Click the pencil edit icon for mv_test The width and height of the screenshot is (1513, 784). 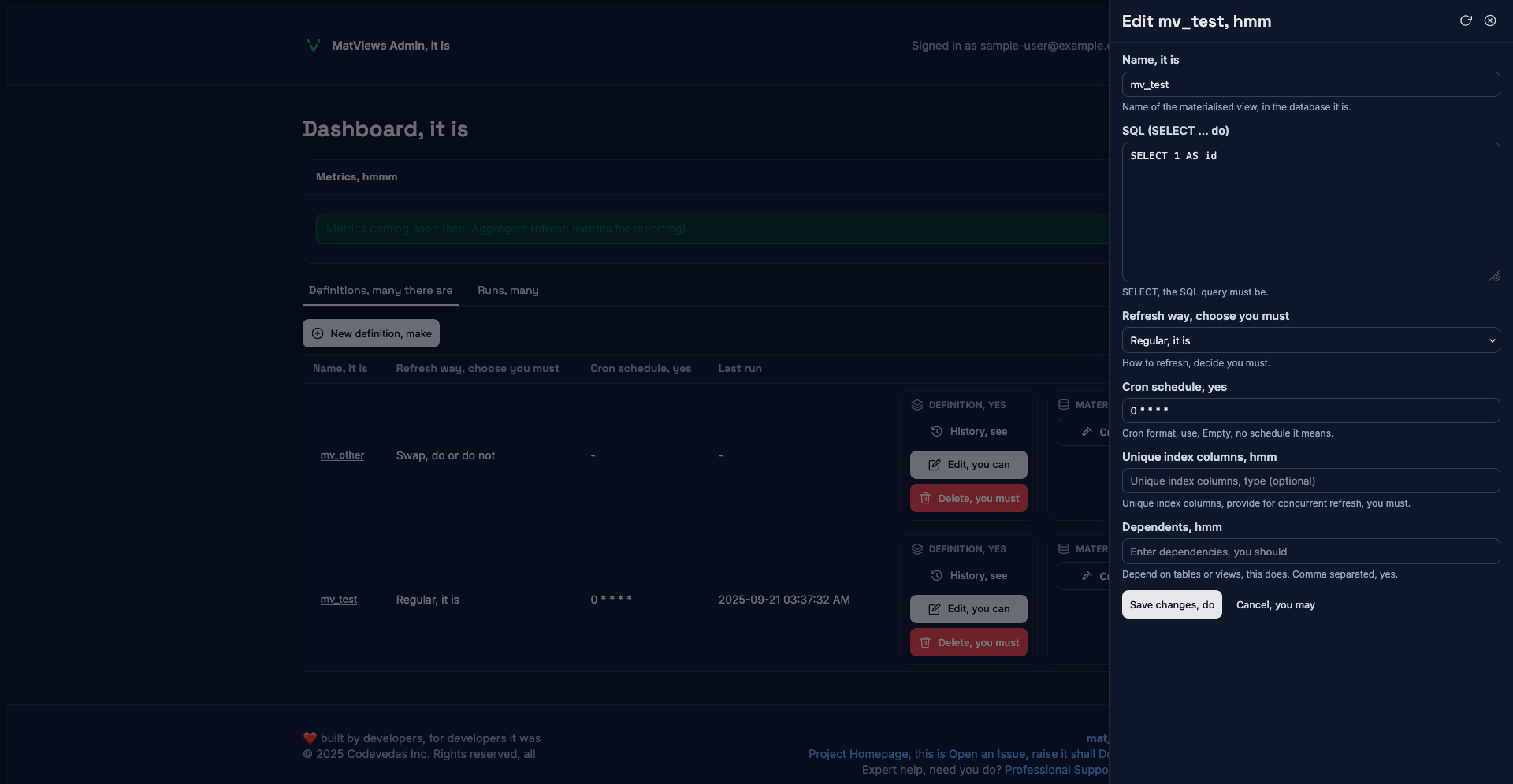pos(934,608)
